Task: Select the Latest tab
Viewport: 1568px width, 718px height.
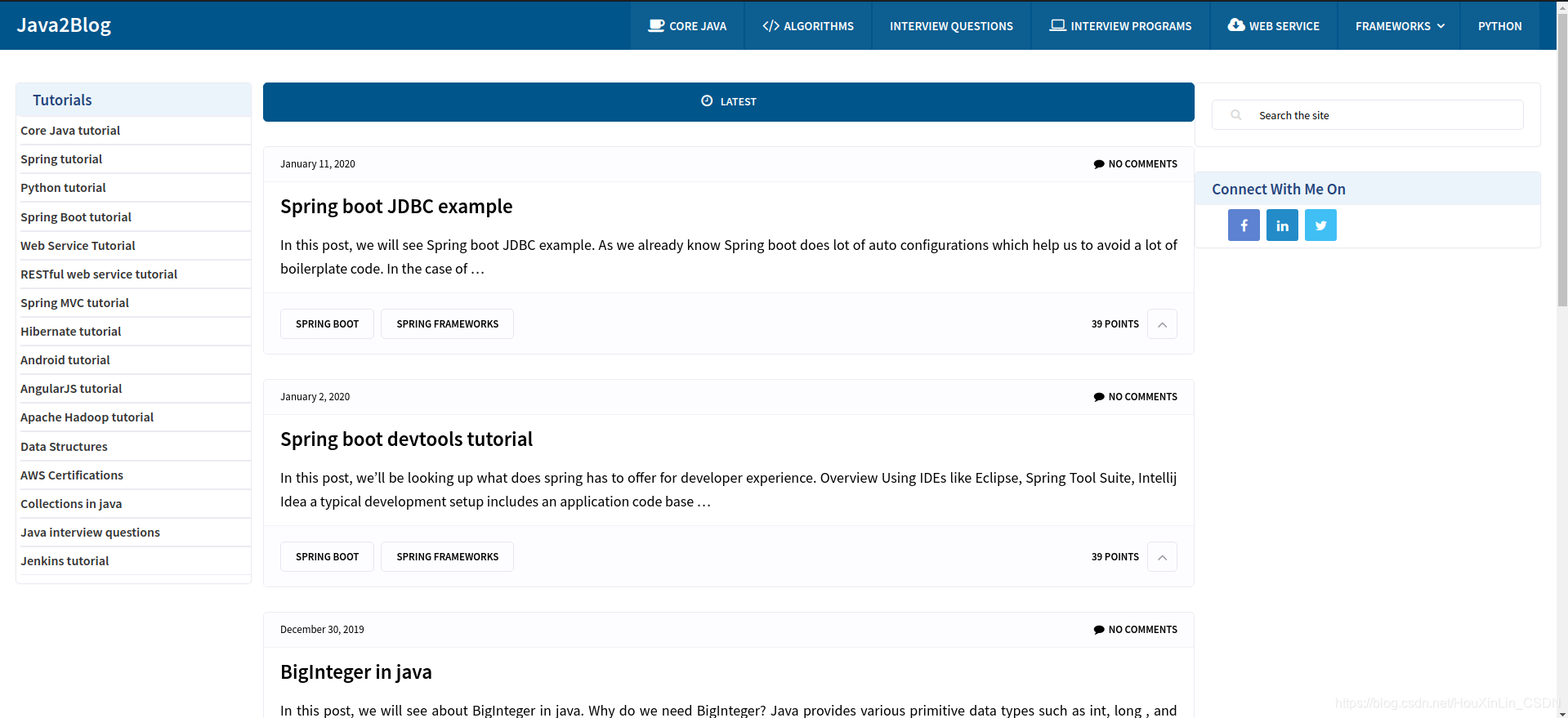Action: 729,102
